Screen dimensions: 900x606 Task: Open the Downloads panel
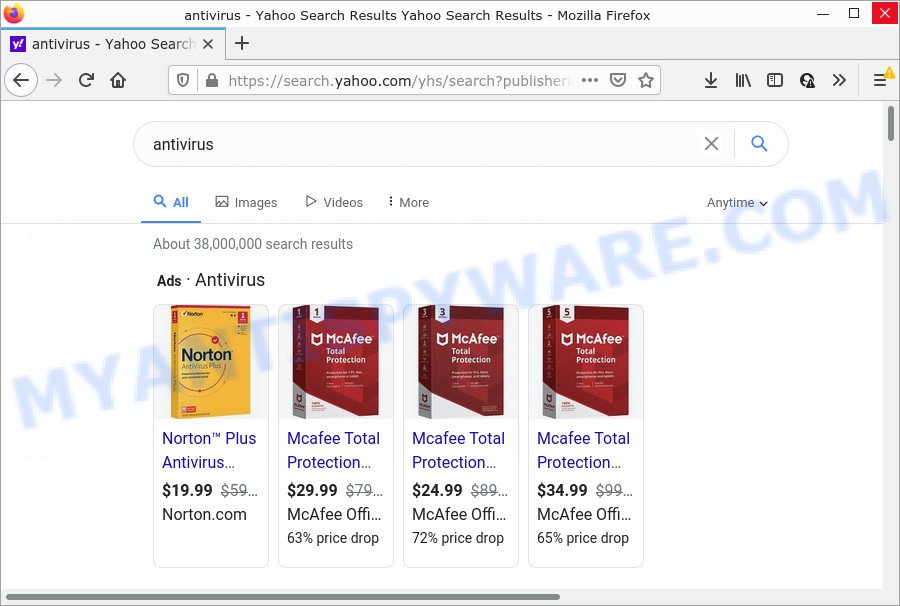coord(711,80)
